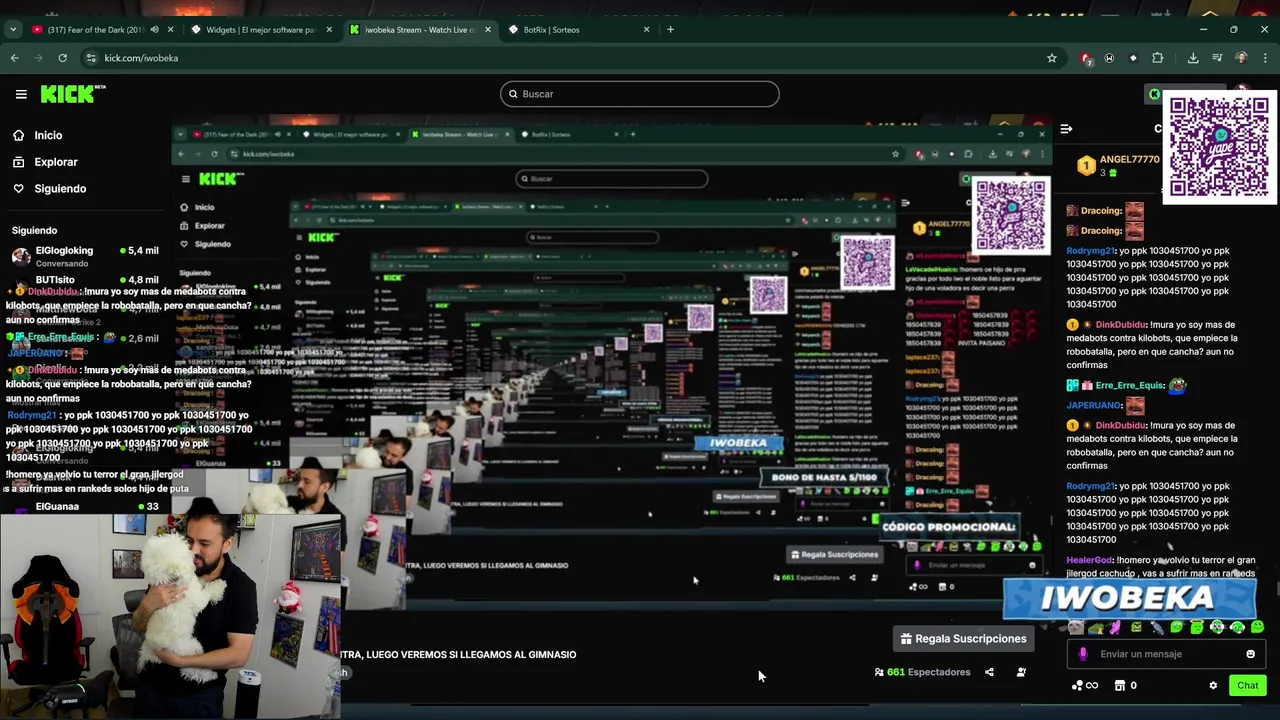
Task: Open the hamburger menu beside the Kick logo
Action: (21, 94)
